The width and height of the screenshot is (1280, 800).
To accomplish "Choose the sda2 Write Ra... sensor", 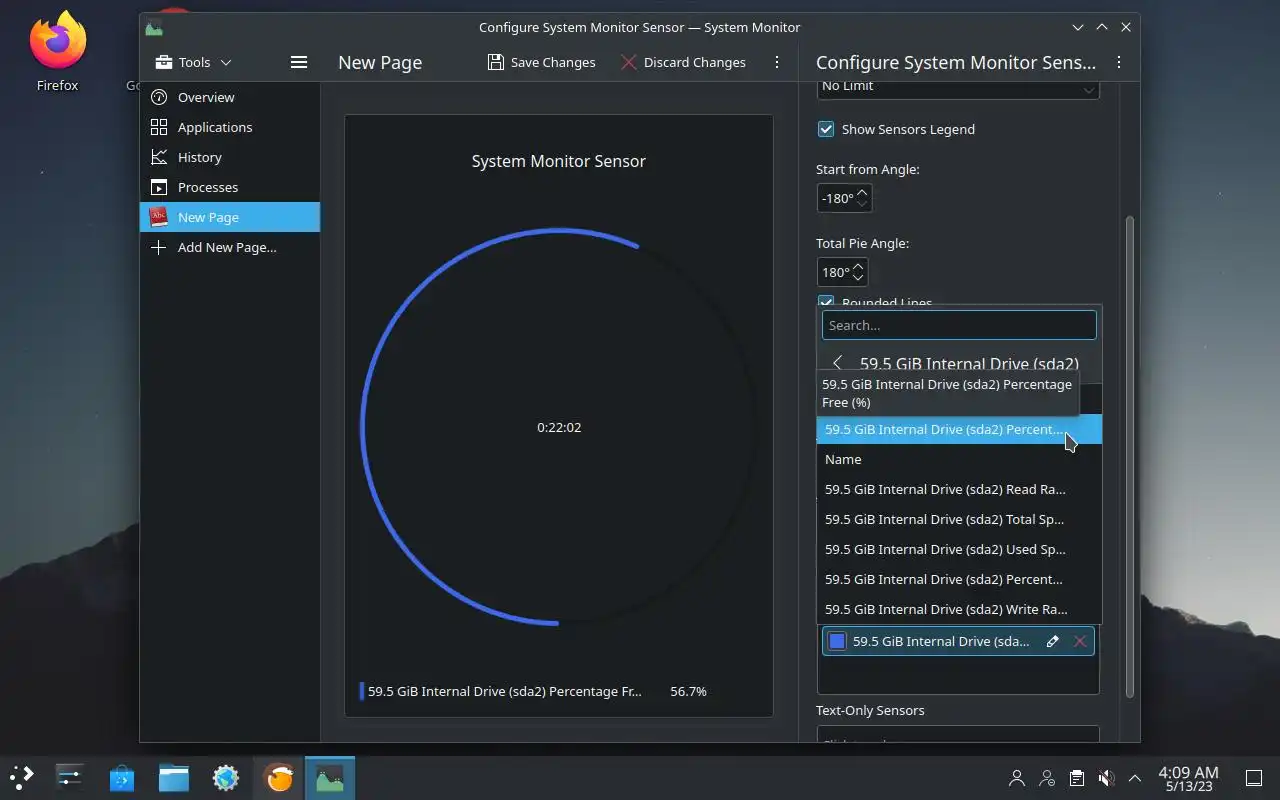I will pos(959,609).
